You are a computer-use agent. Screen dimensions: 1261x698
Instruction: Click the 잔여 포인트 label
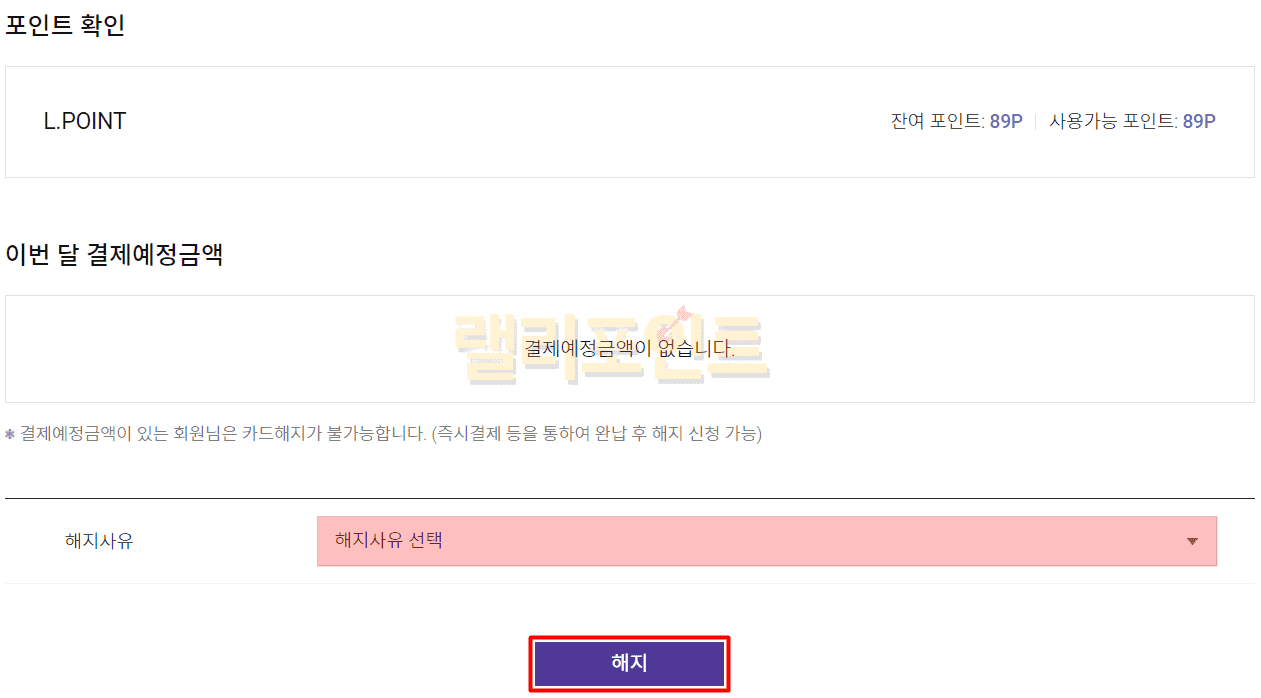(937, 122)
